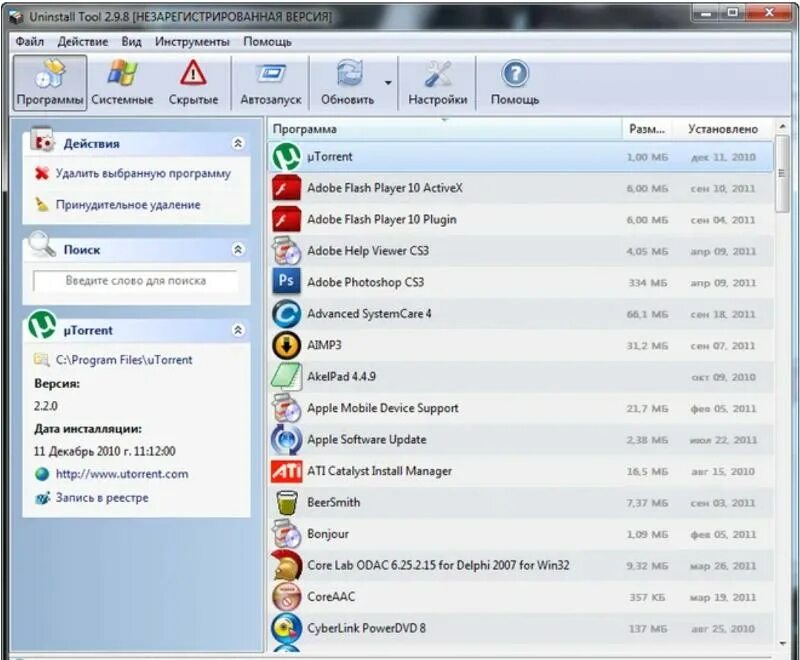Select the CoreAAC icon

click(286, 597)
